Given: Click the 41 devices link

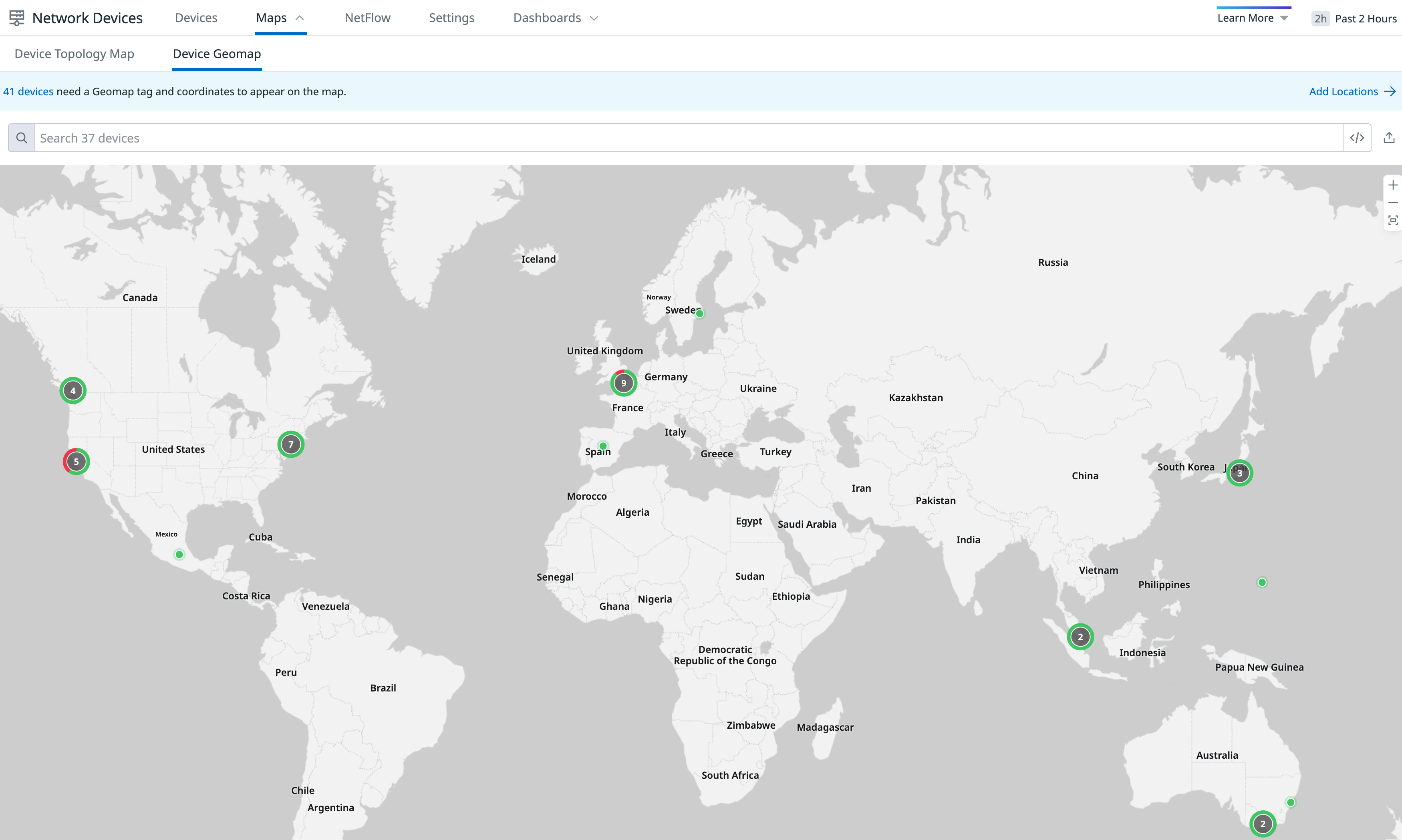Looking at the screenshot, I should tap(28, 91).
